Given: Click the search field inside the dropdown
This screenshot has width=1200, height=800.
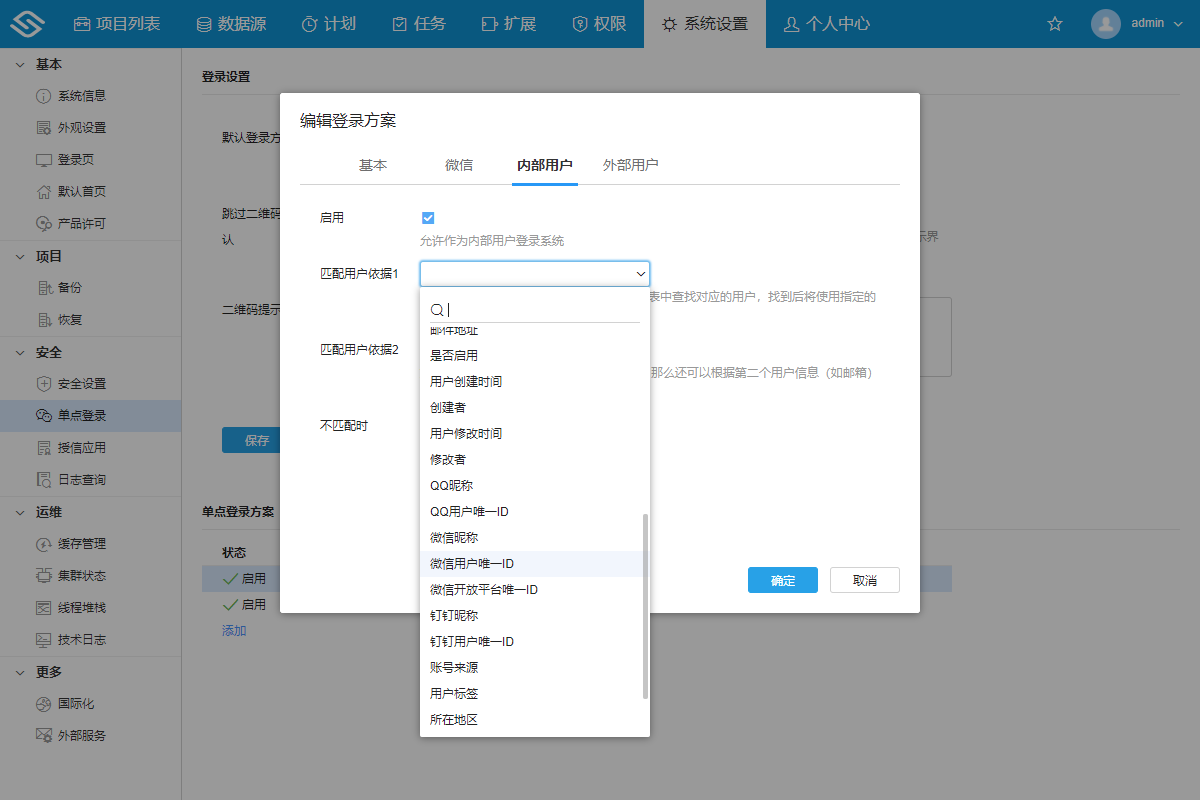Looking at the screenshot, I should pos(535,310).
